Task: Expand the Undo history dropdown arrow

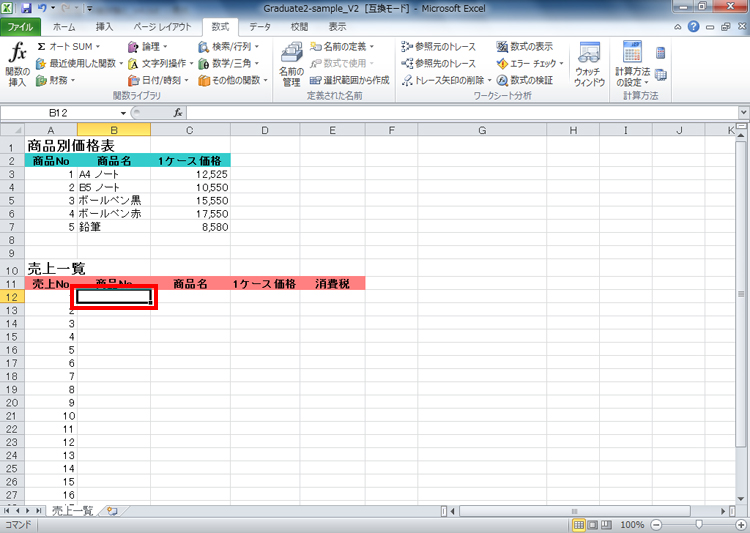Action: (53, 8)
